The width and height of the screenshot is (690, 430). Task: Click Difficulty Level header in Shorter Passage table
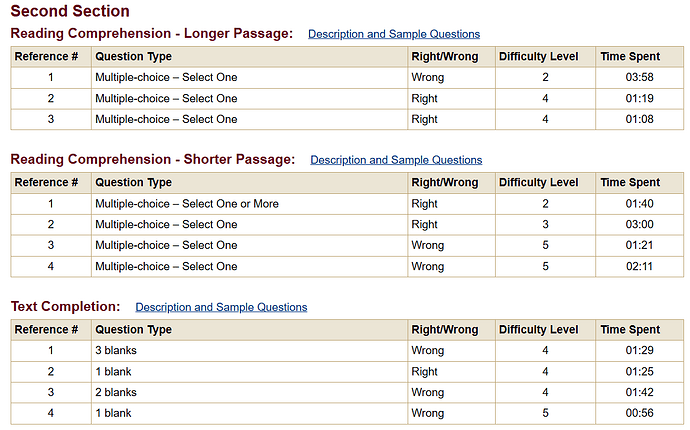coord(545,183)
